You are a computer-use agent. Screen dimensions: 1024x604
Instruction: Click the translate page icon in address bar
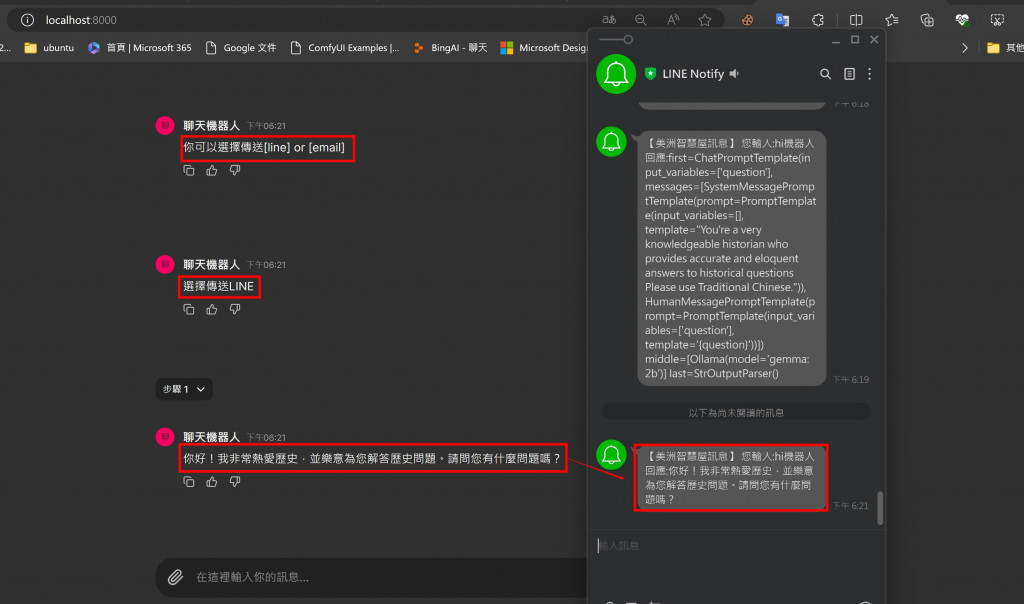[x=609, y=20]
